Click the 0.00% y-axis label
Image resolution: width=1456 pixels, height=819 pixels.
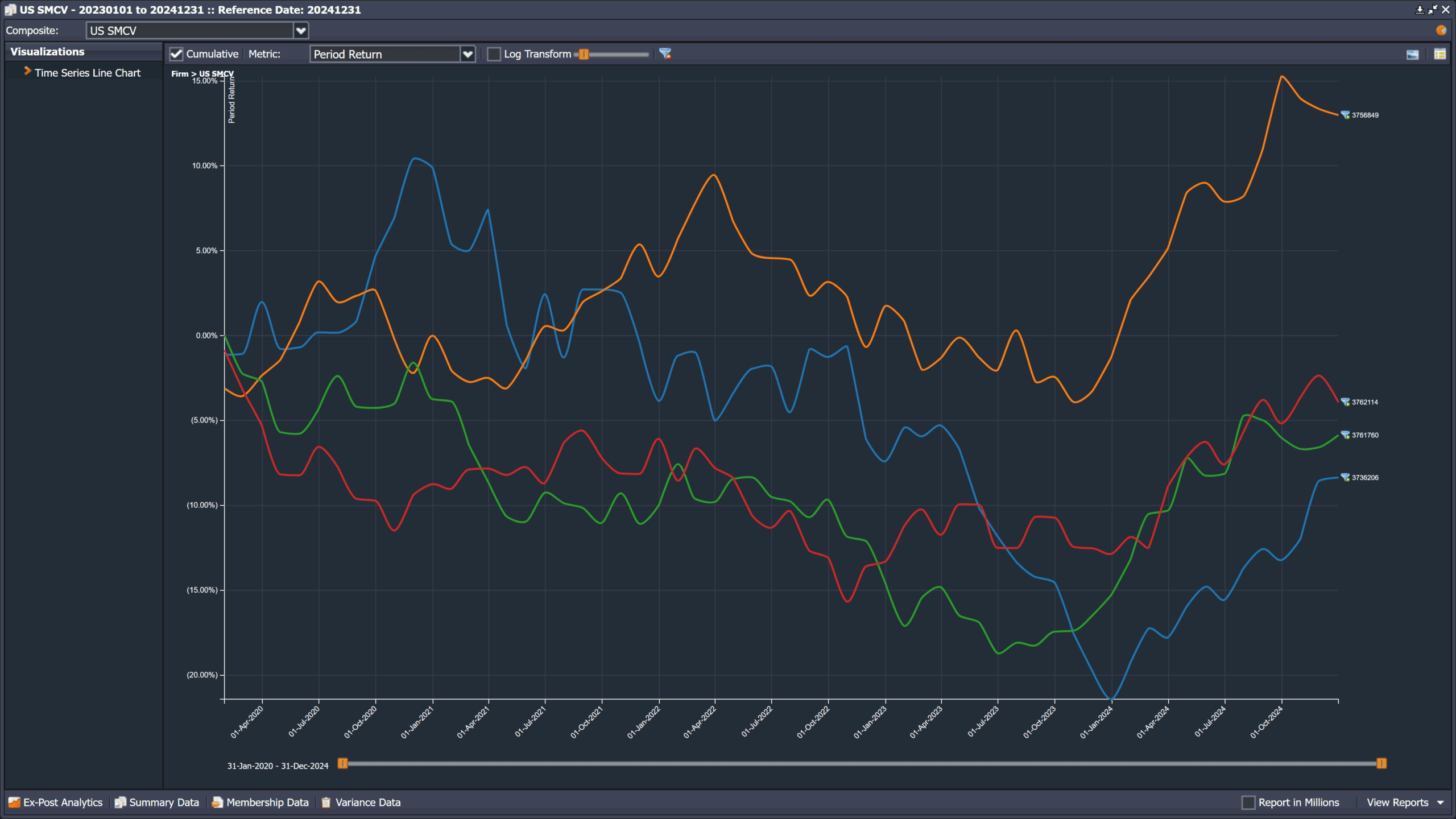206,336
